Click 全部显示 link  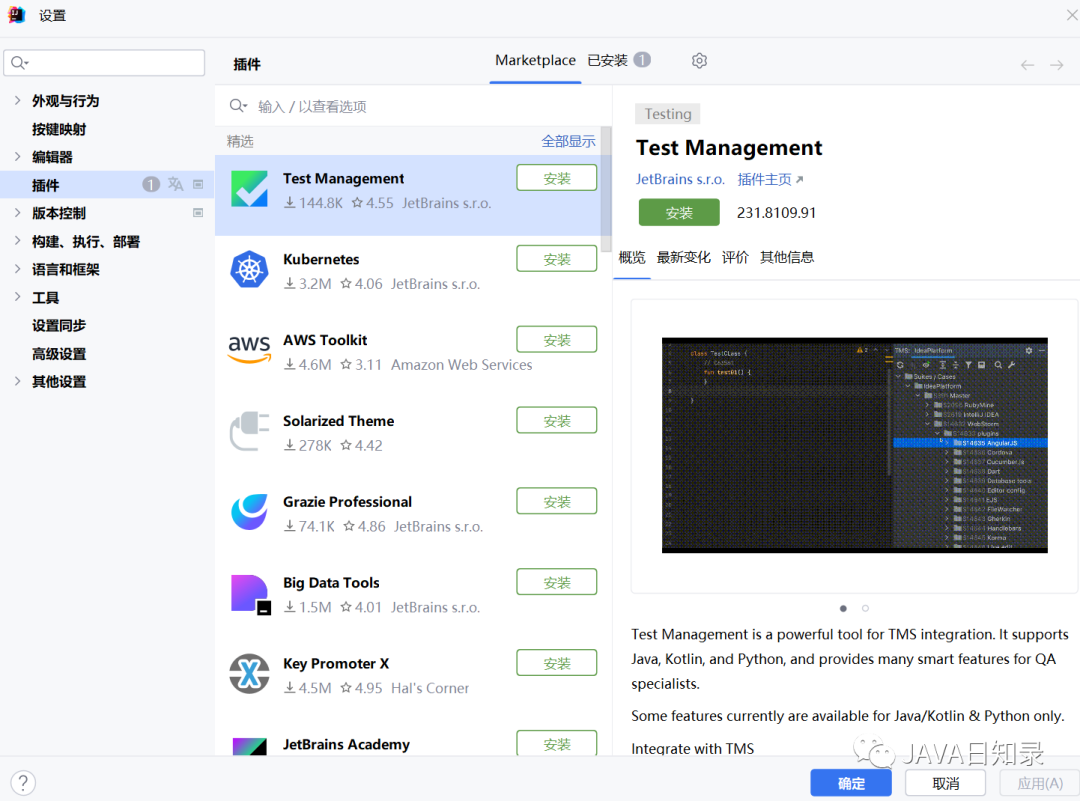click(x=568, y=141)
